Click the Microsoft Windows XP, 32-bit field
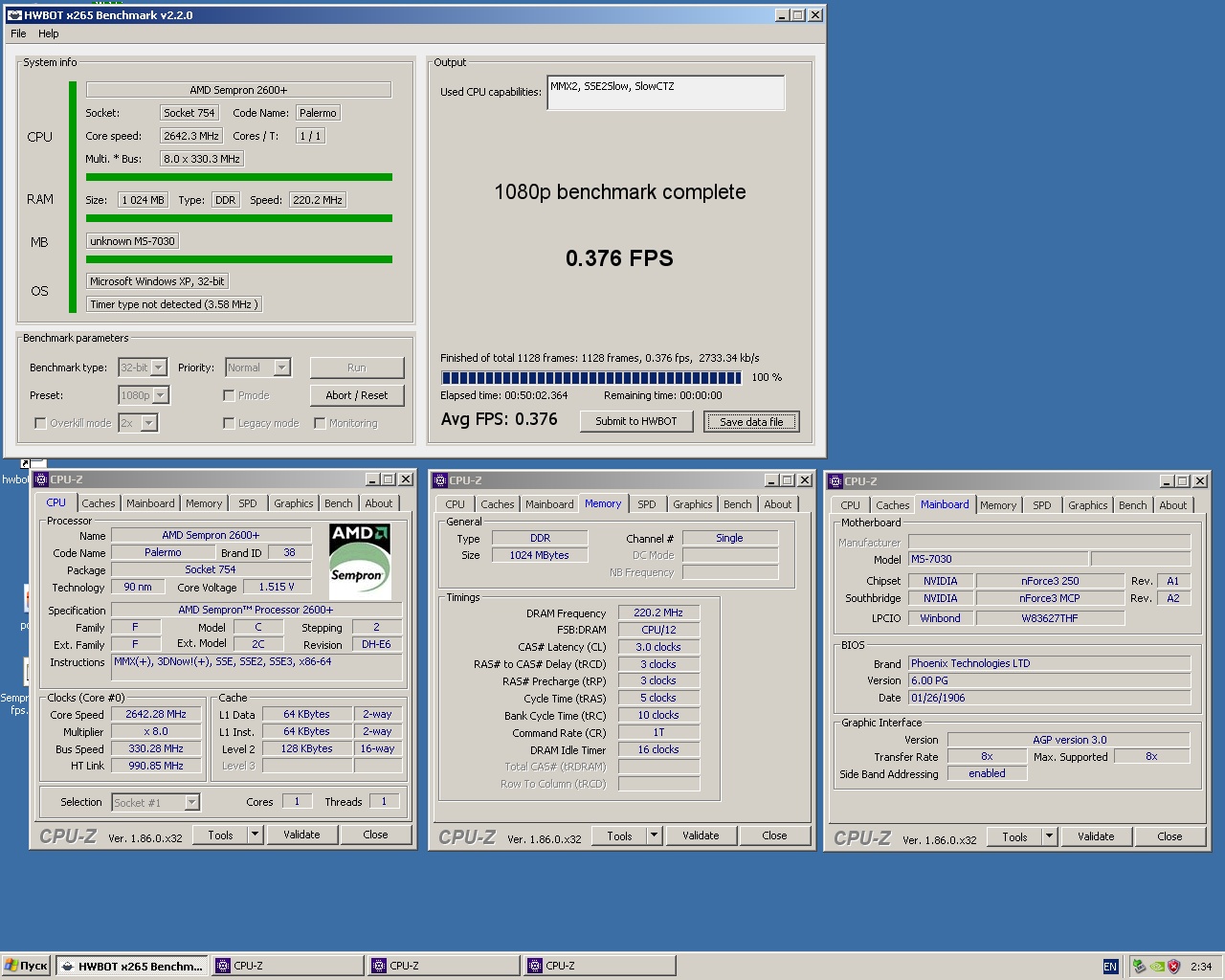 pos(158,281)
